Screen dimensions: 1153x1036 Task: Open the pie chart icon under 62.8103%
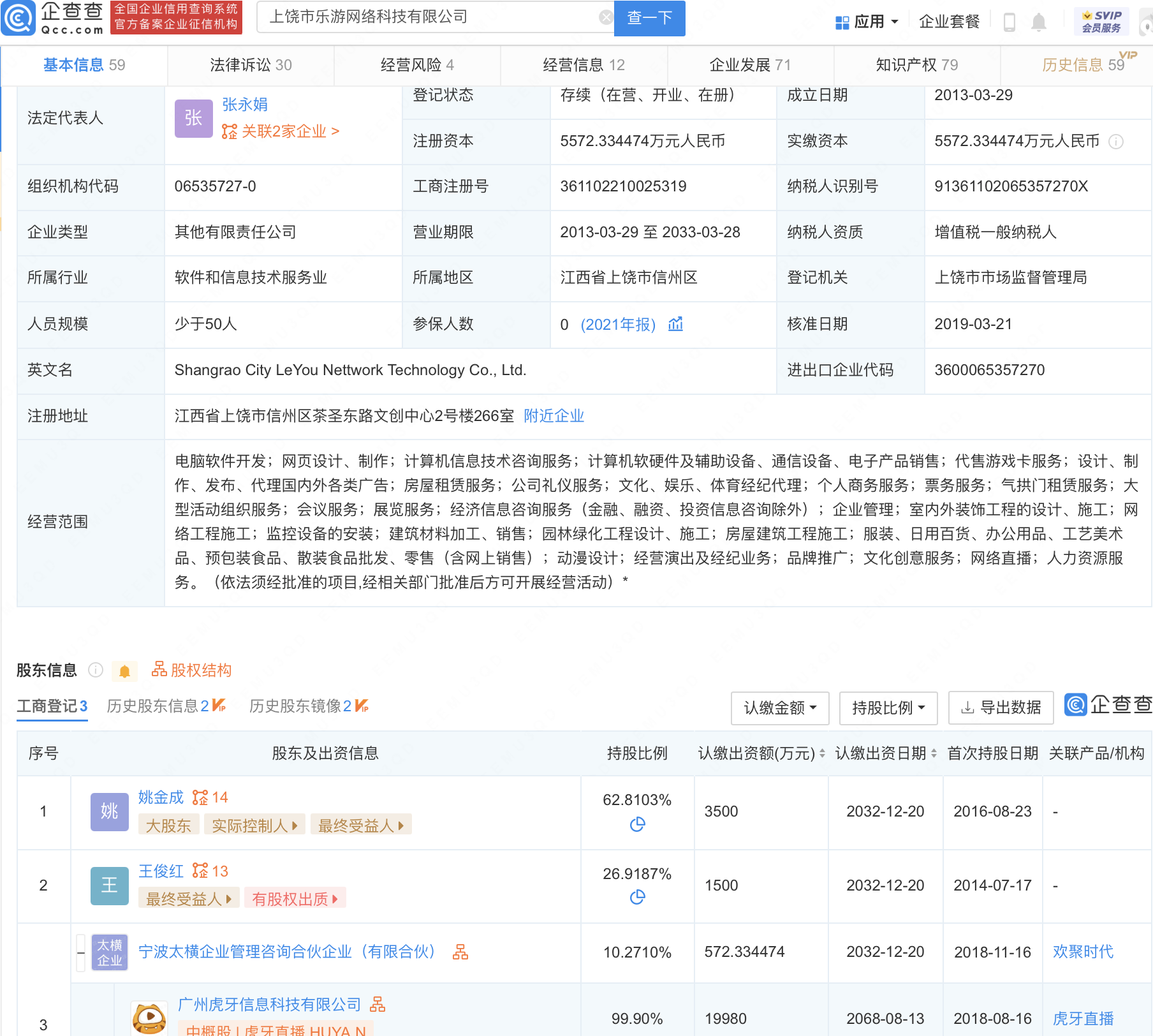click(x=637, y=824)
